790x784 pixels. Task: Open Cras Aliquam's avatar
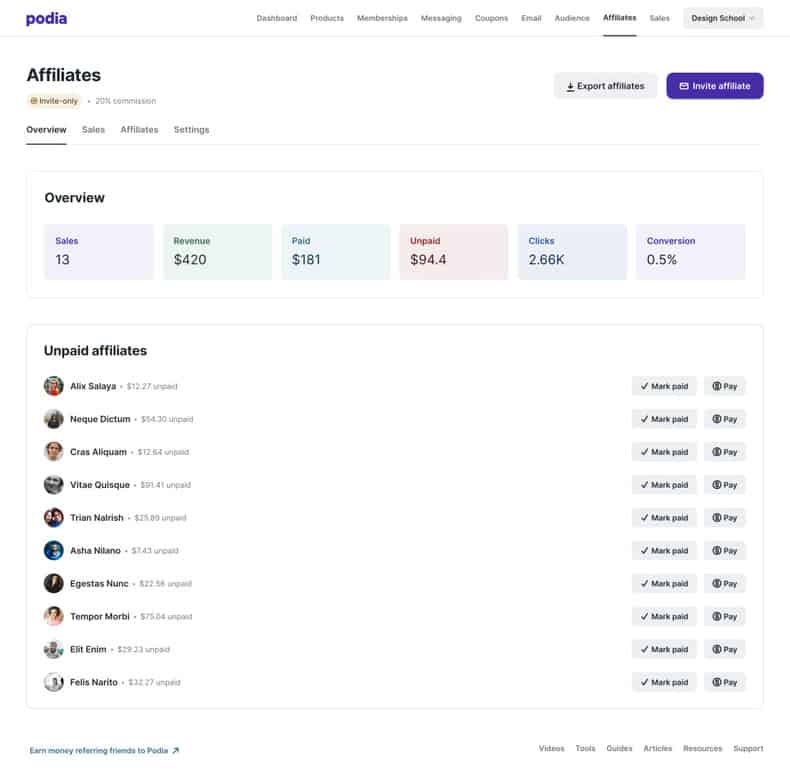coord(53,451)
